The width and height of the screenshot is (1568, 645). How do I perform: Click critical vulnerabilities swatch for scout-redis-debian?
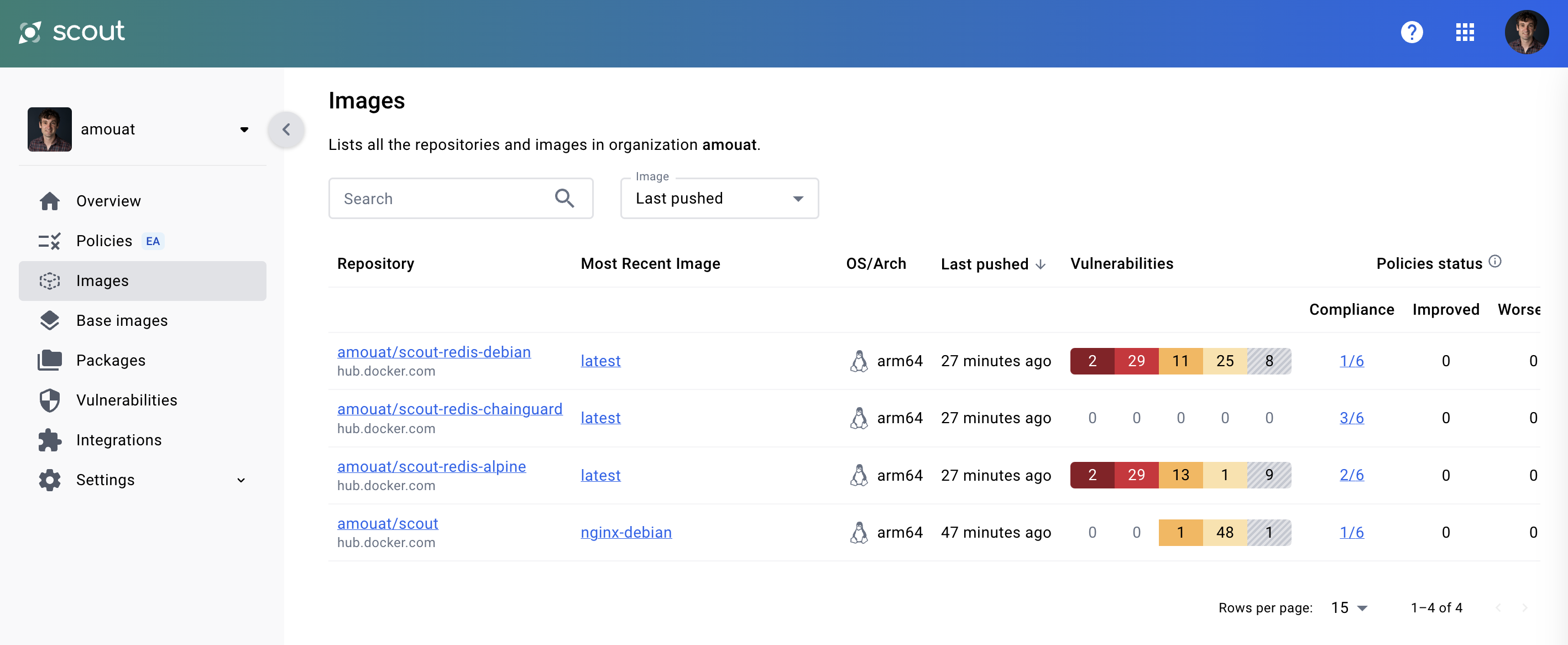click(x=1092, y=361)
